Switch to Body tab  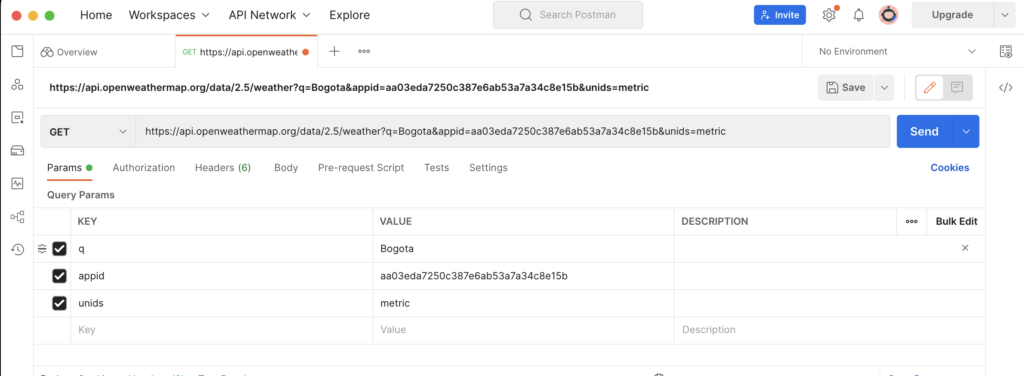[286, 168]
